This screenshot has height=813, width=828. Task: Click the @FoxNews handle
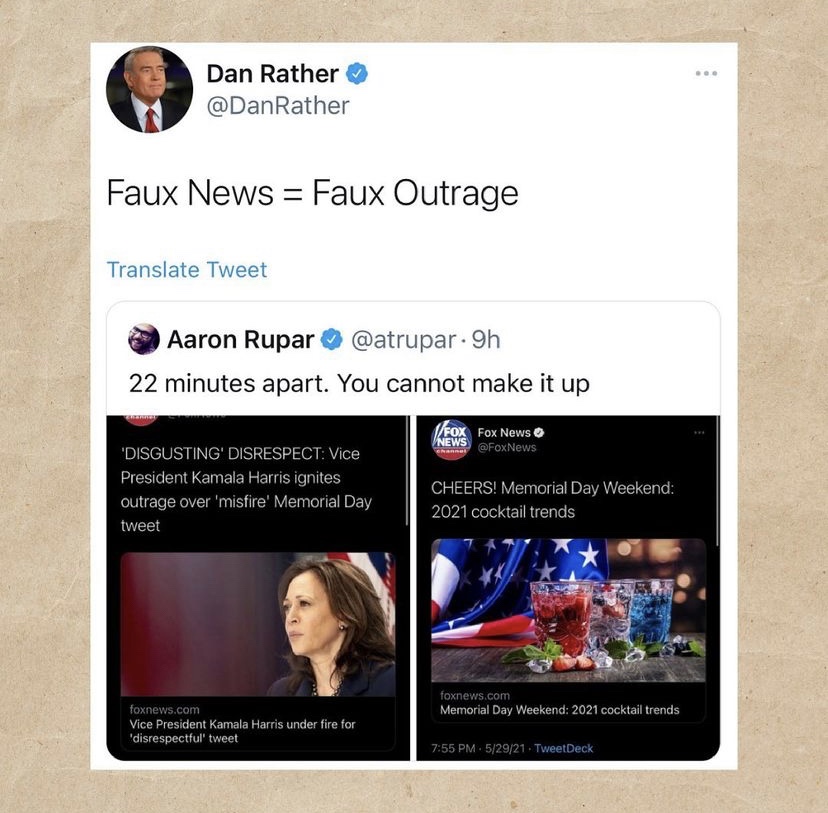tap(507, 447)
